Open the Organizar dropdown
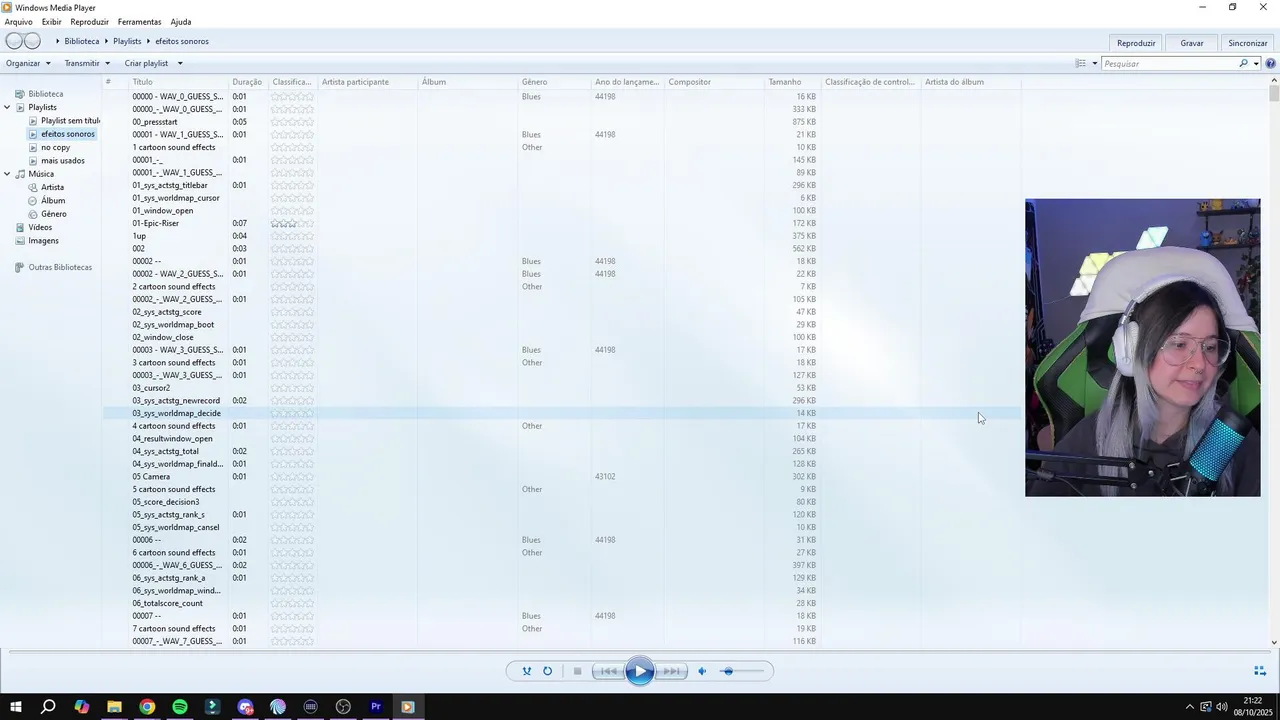Screen dimensions: 1280x720 (x=28, y=63)
